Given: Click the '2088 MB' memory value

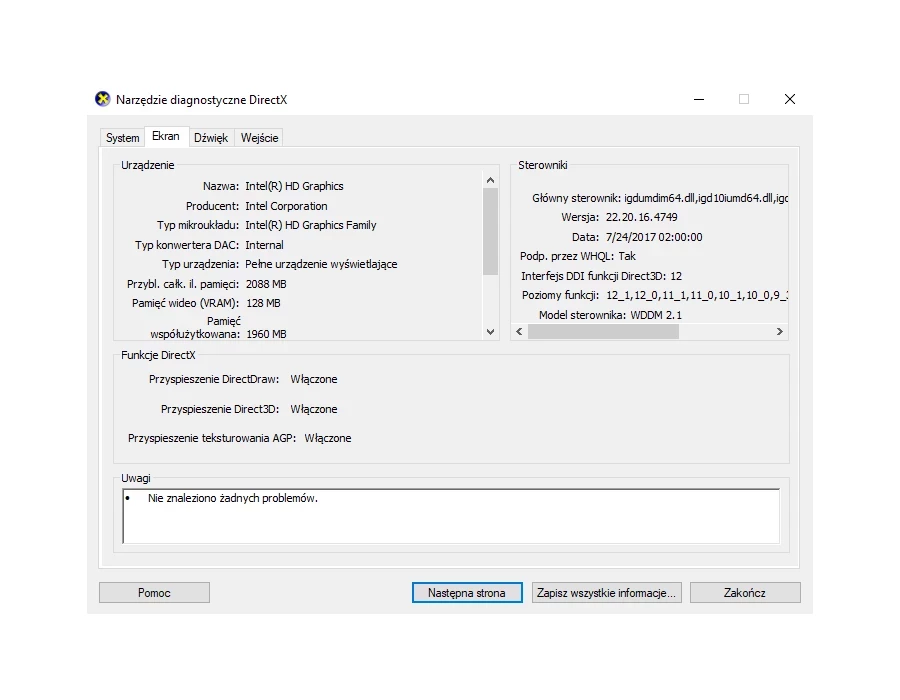Looking at the screenshot, I should coord(266,284).
